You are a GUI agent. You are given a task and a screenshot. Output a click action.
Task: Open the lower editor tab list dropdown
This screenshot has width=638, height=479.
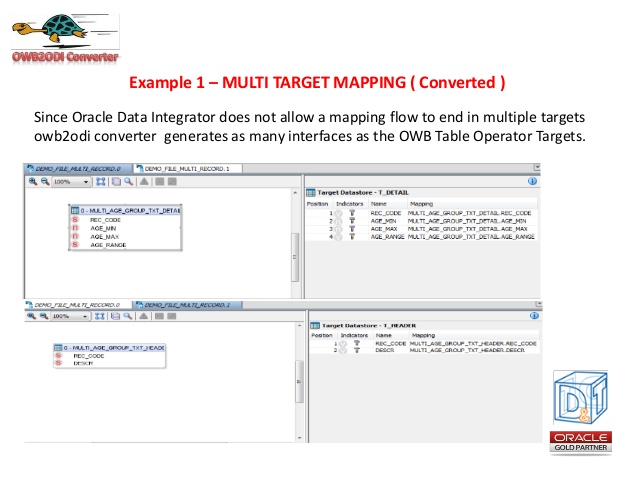click(538, 304)
